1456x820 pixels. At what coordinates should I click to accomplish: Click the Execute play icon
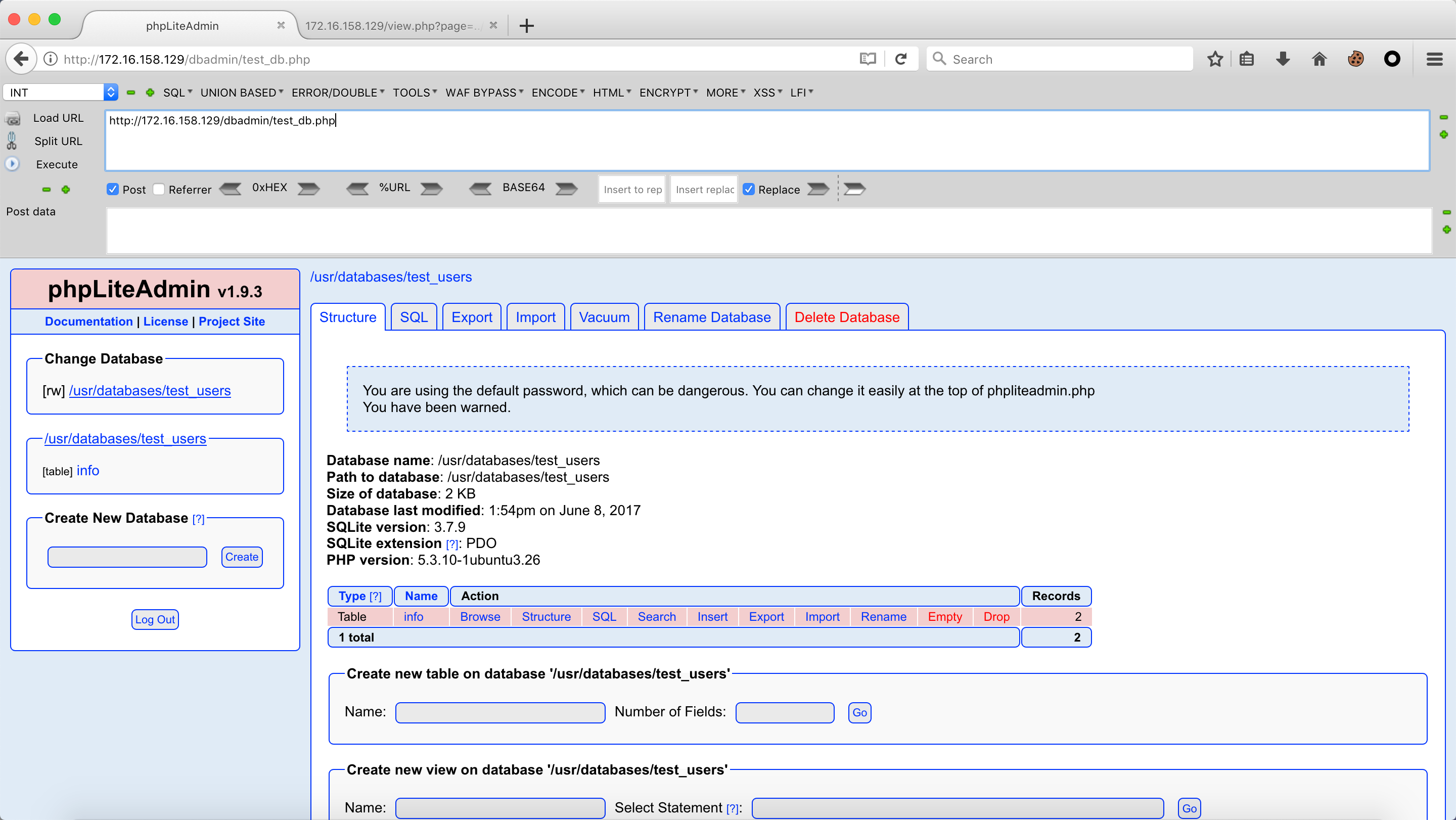point(12,164)
